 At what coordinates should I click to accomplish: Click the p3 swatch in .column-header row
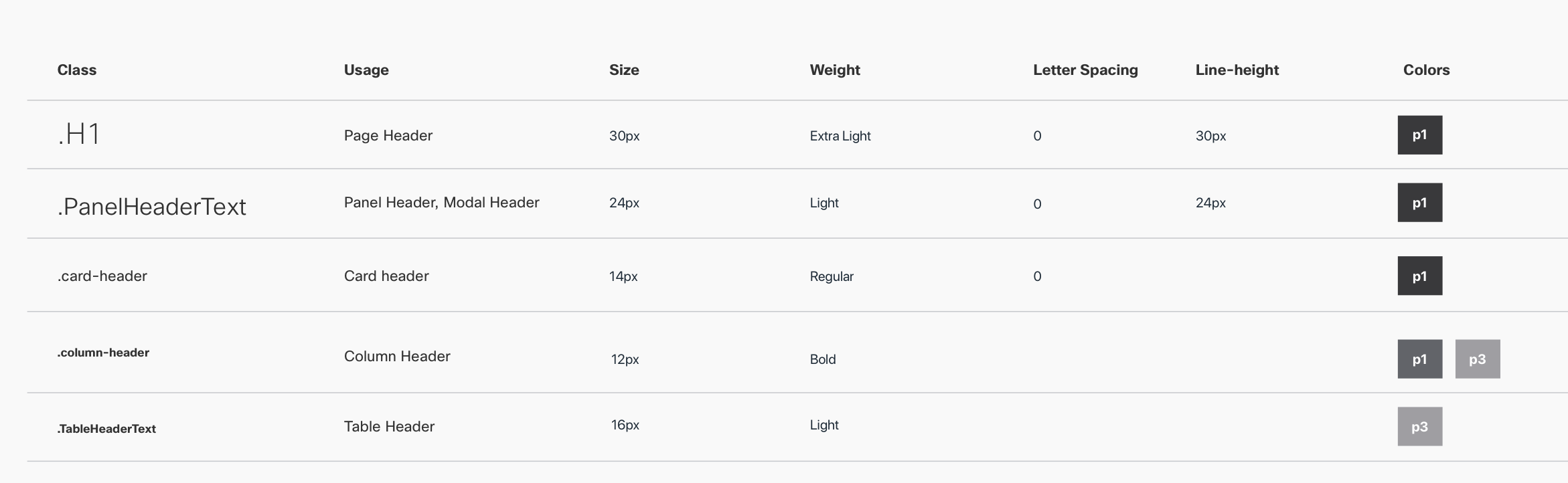[x=1477, y=359]
